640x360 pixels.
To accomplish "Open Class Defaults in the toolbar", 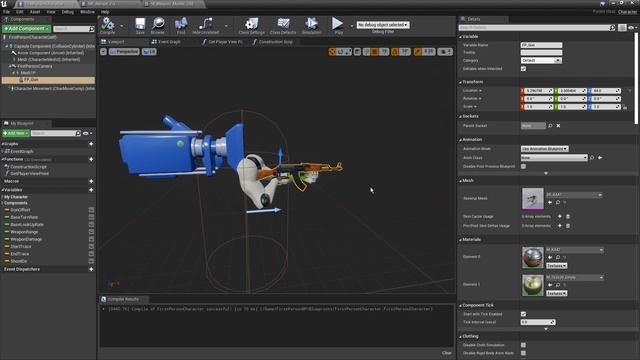I will [283, 25].
